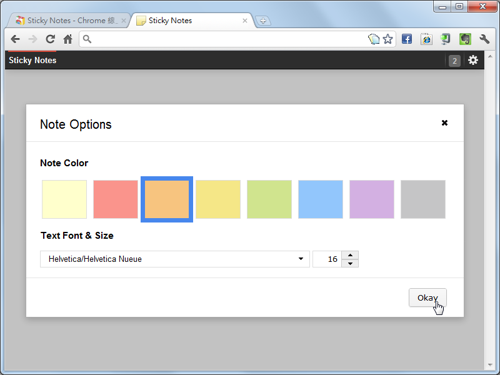
Task: Choose the pale yellow note color
Action: pos(64,199)
